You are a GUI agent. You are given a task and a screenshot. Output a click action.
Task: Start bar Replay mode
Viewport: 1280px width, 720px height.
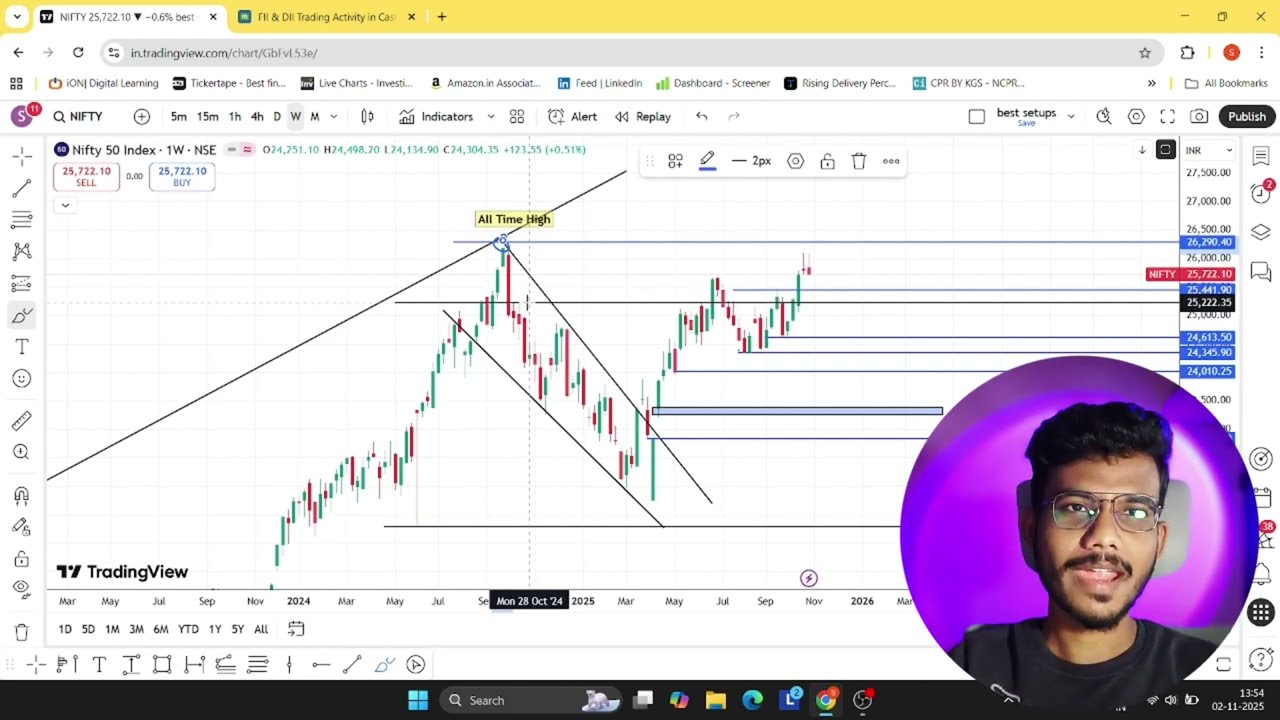point(643,117)
